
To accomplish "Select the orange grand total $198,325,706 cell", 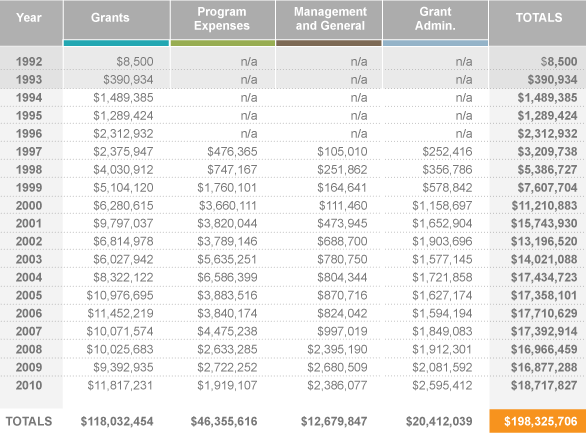I will [537, 421].
